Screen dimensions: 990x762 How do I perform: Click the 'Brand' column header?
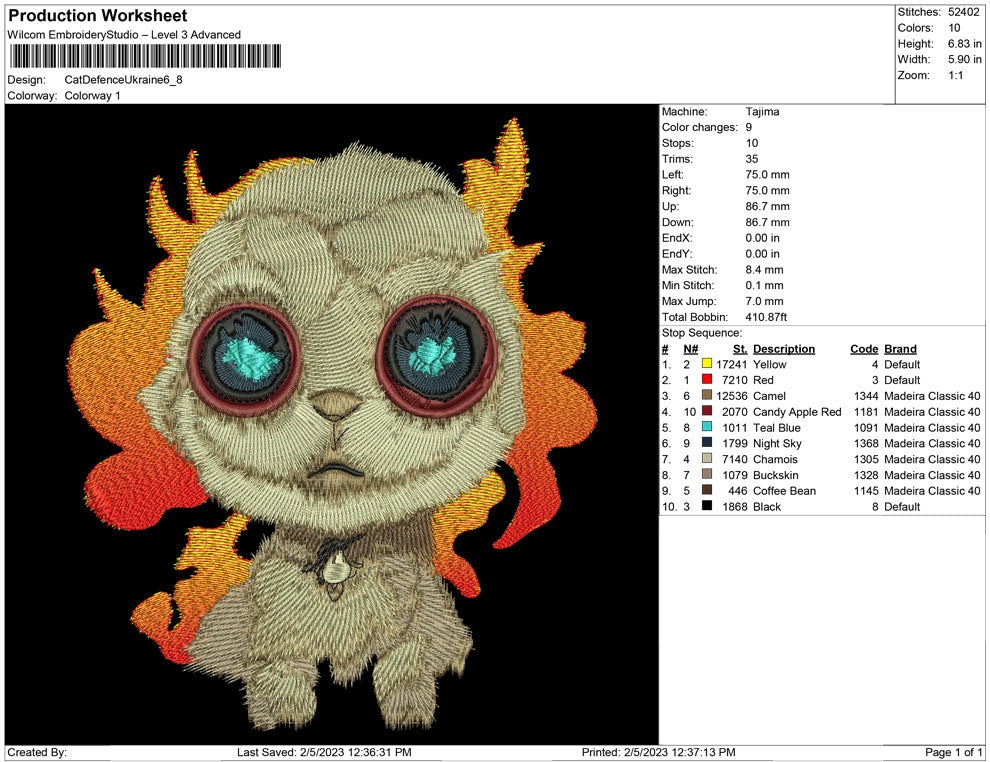tap(900, 348)
